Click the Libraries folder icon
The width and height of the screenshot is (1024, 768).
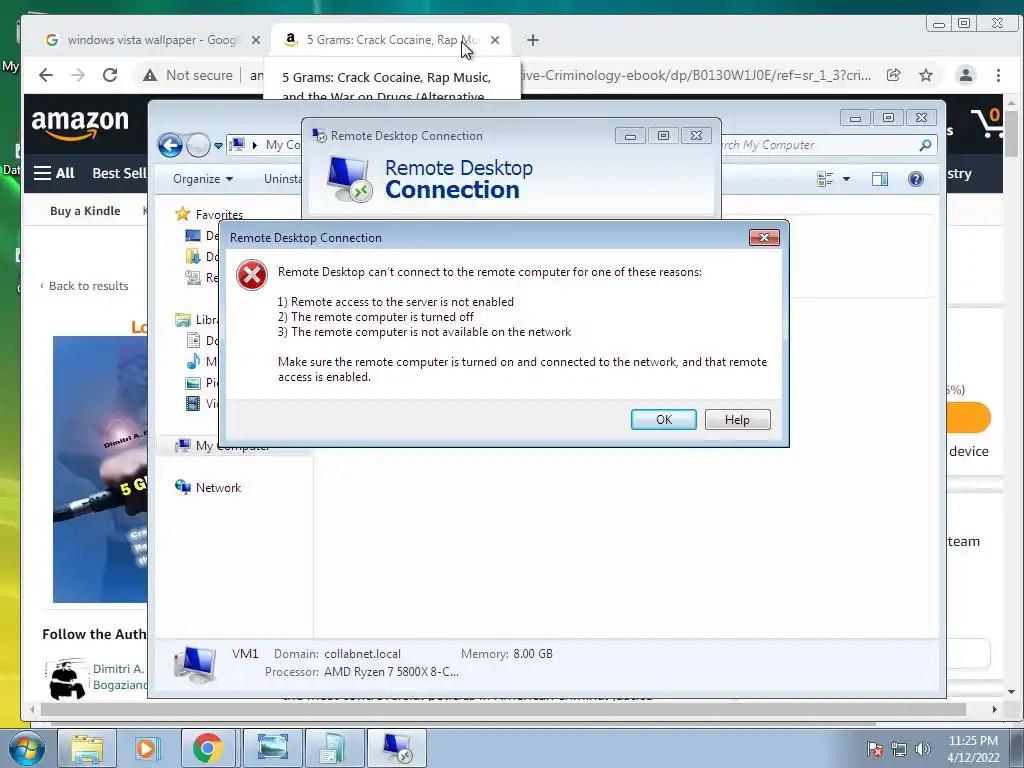[x=183, y=319]
